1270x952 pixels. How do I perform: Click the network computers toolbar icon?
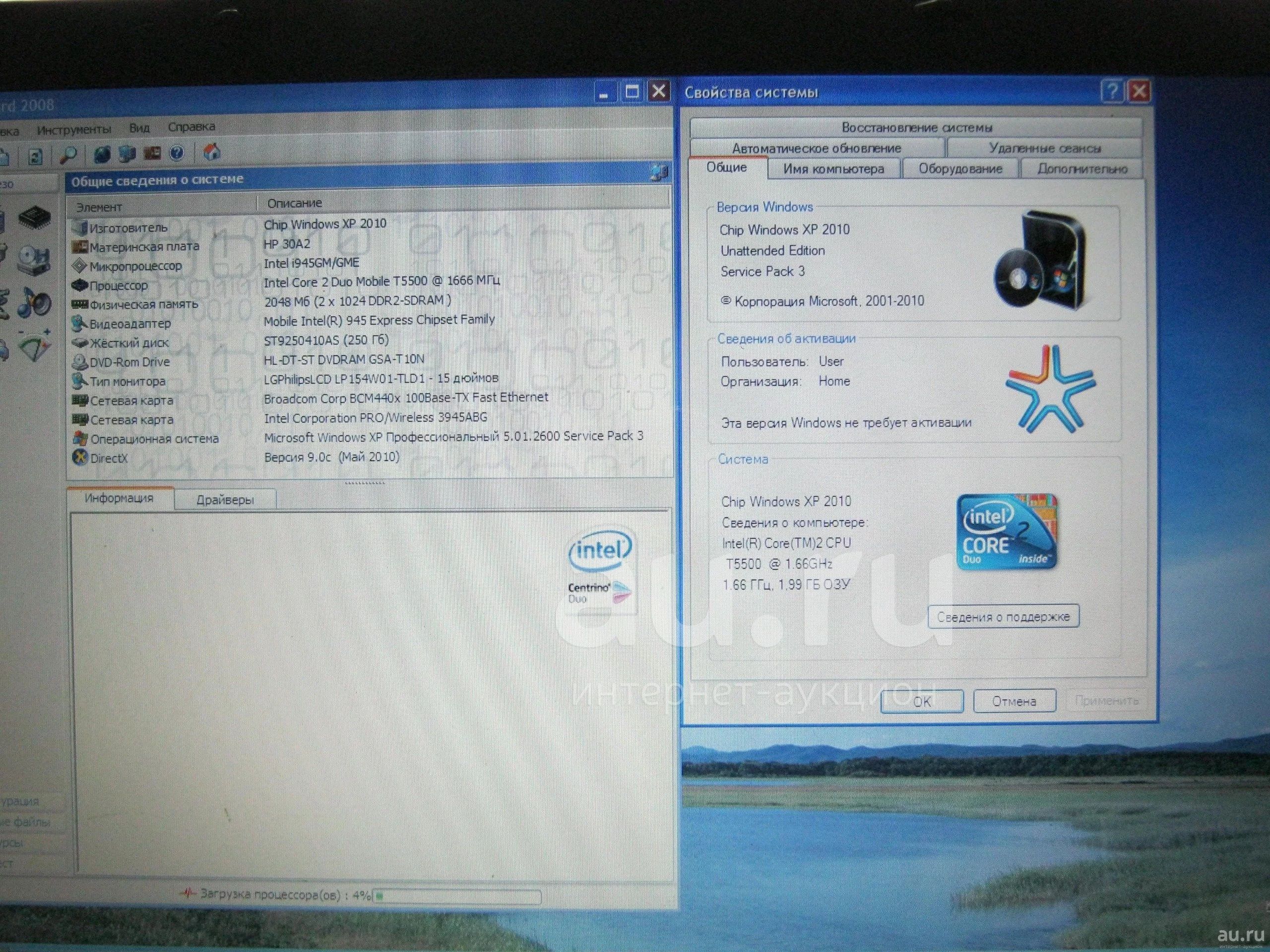tap(127, 153)
